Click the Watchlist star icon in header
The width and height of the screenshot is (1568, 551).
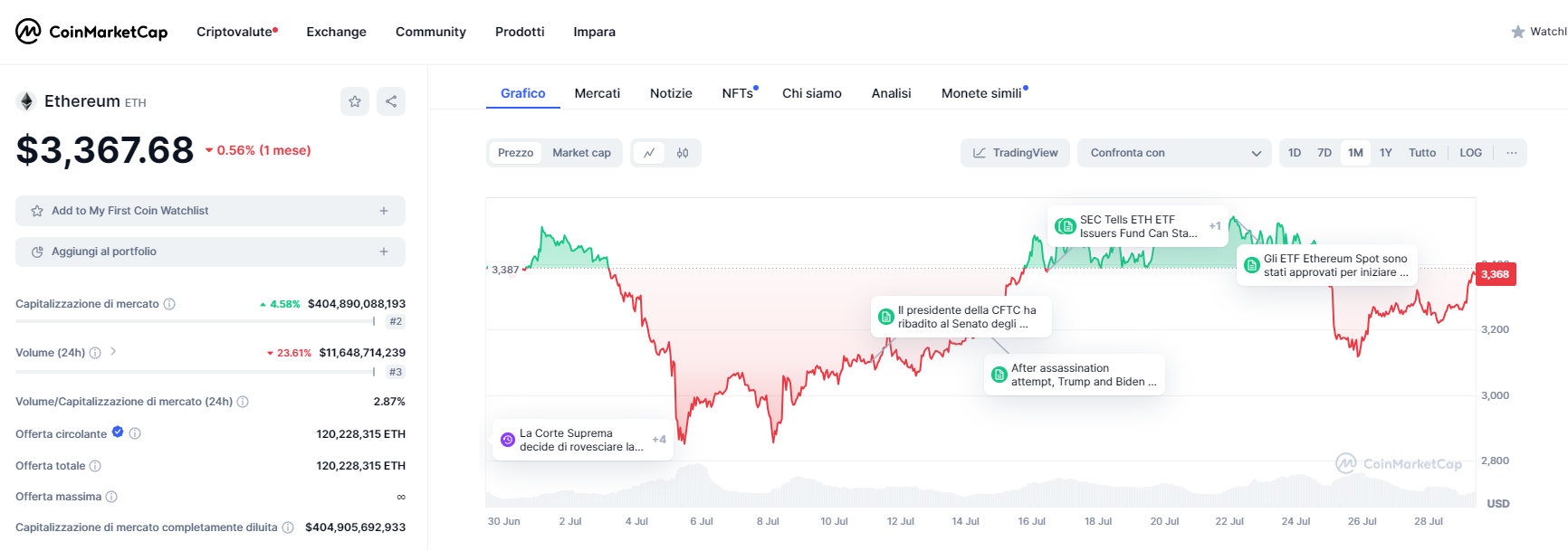pyautogui.click(x=1518, y=32)
